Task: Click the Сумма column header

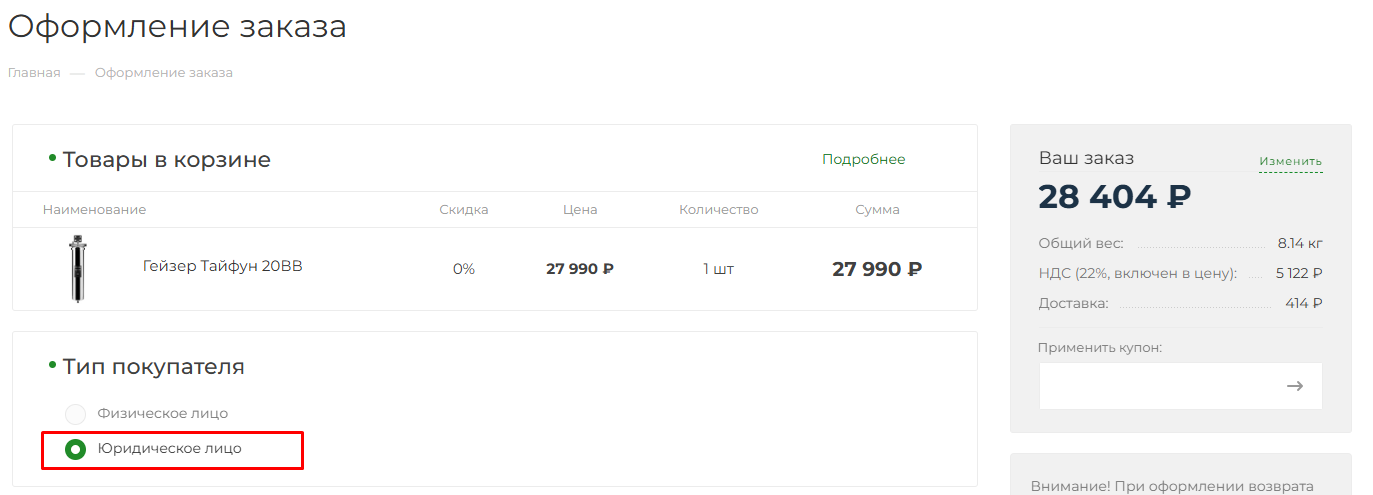Action: (877, 210)
